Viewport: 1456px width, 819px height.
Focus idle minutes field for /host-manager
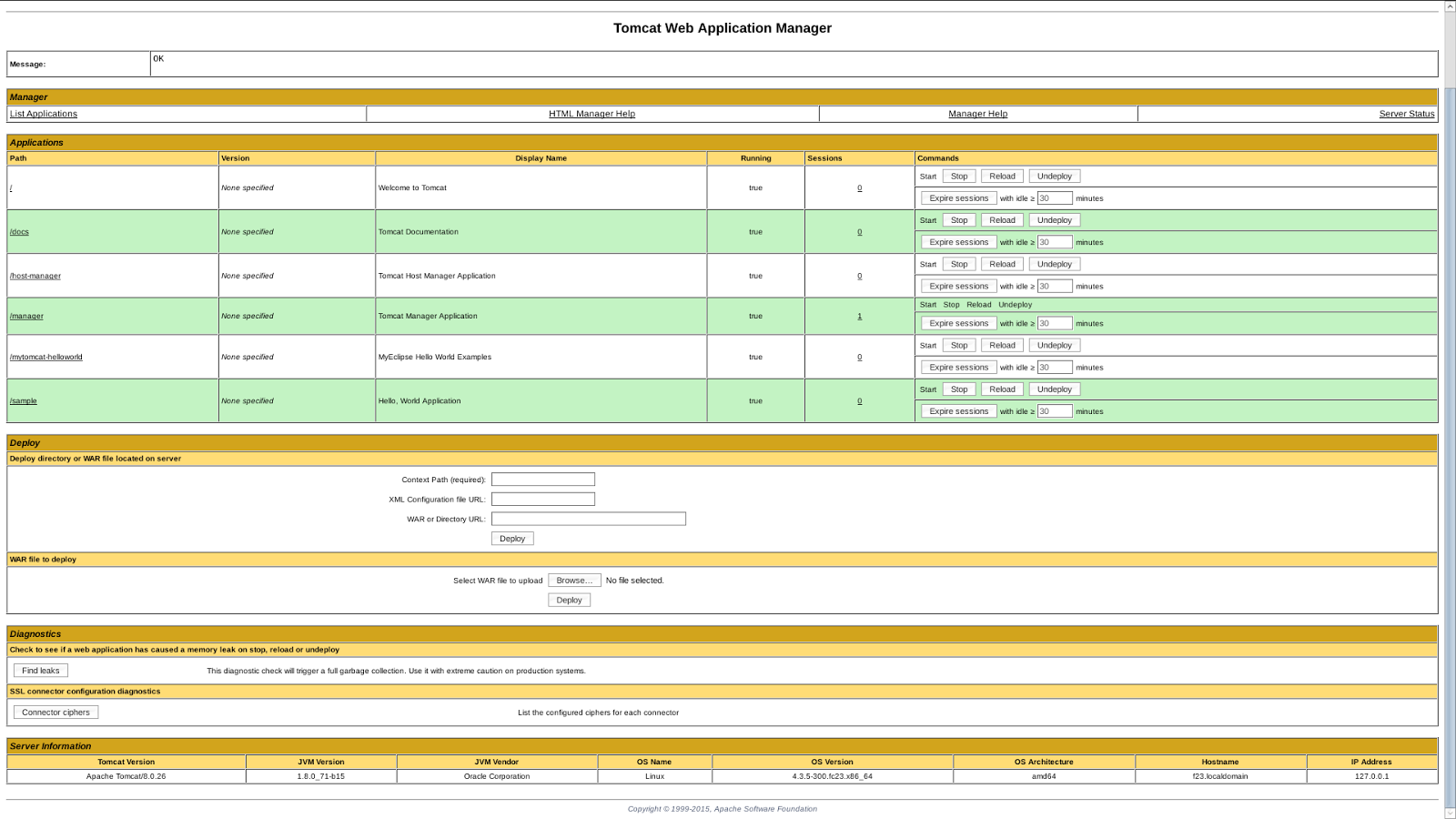point(1055,286)
